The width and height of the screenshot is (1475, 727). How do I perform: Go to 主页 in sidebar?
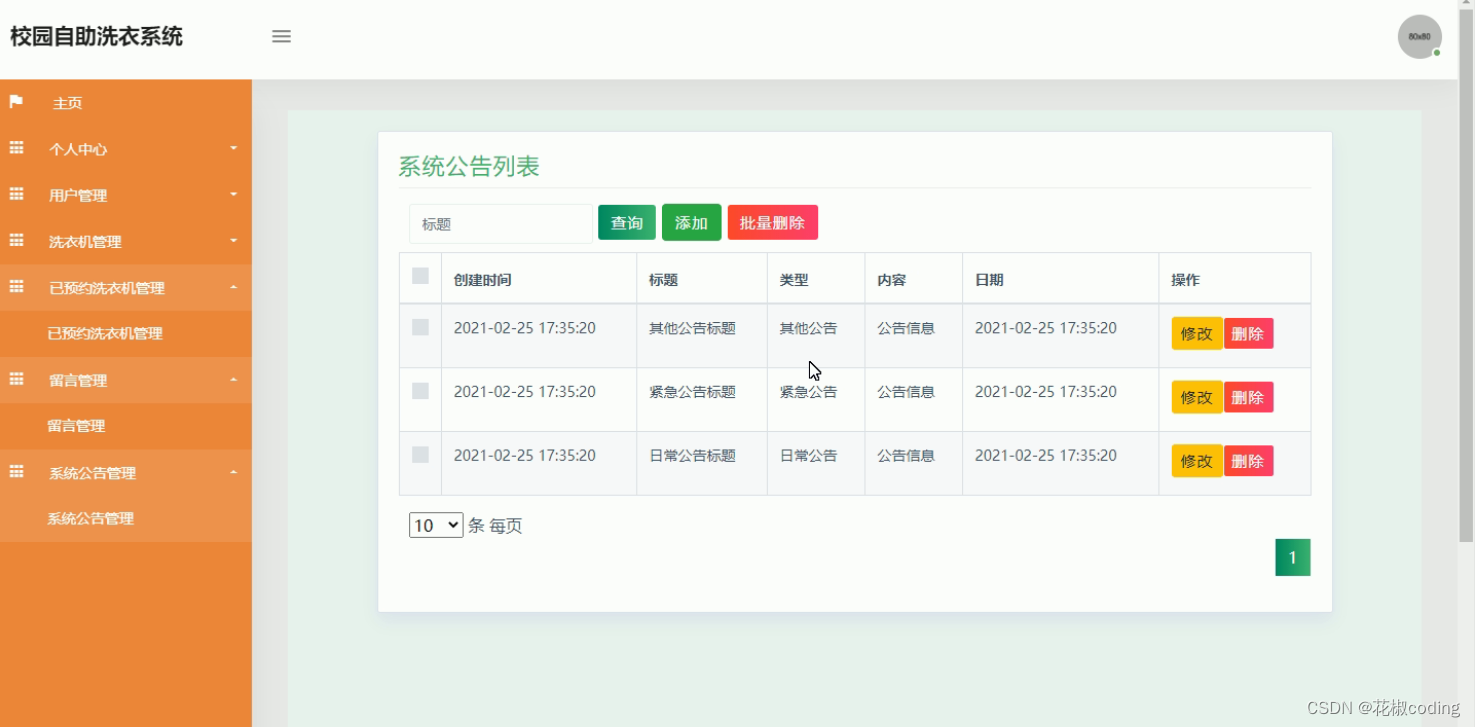[x=126, y=103]
